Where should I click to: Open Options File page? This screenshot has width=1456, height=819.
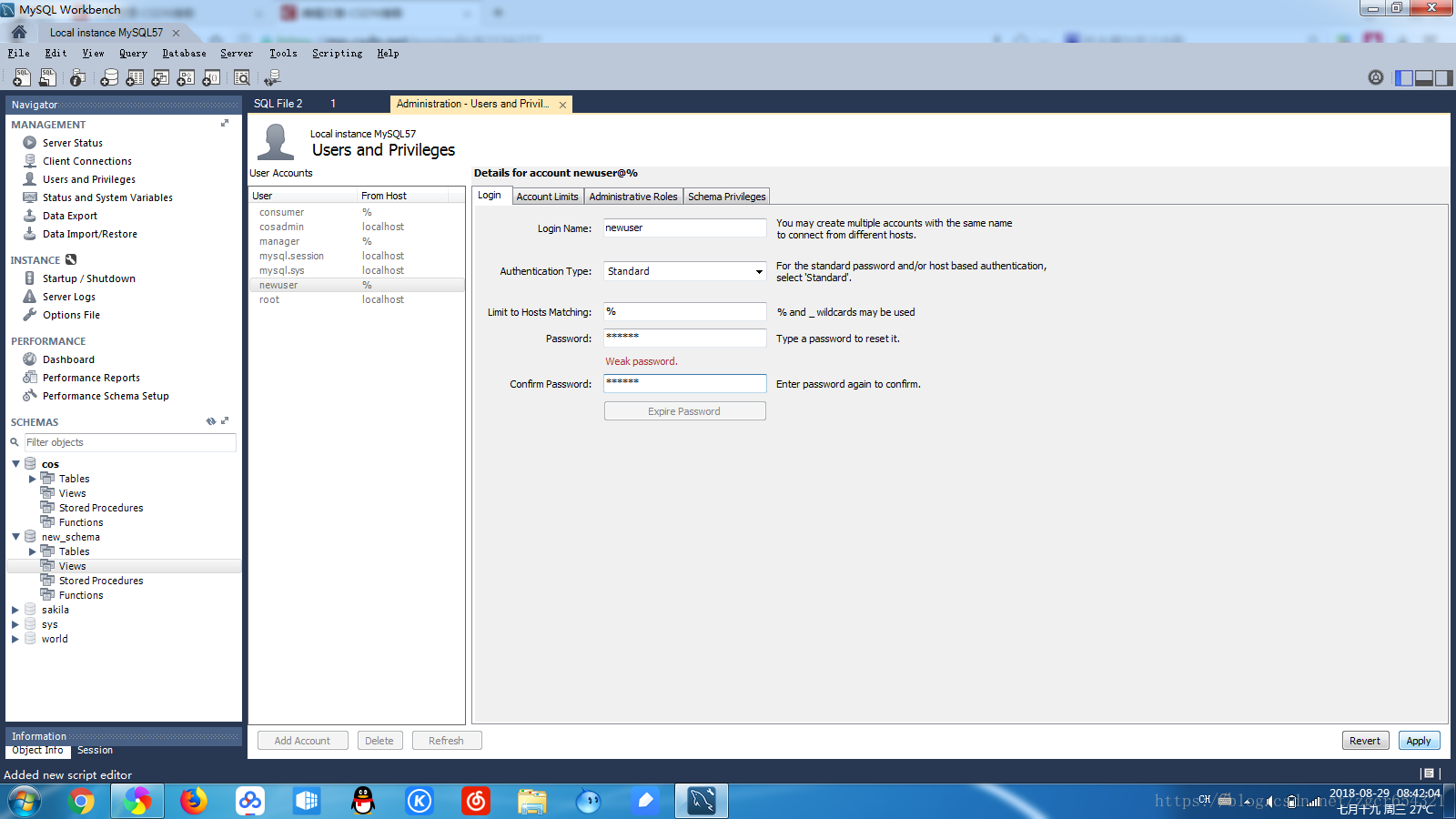[71, 315]
